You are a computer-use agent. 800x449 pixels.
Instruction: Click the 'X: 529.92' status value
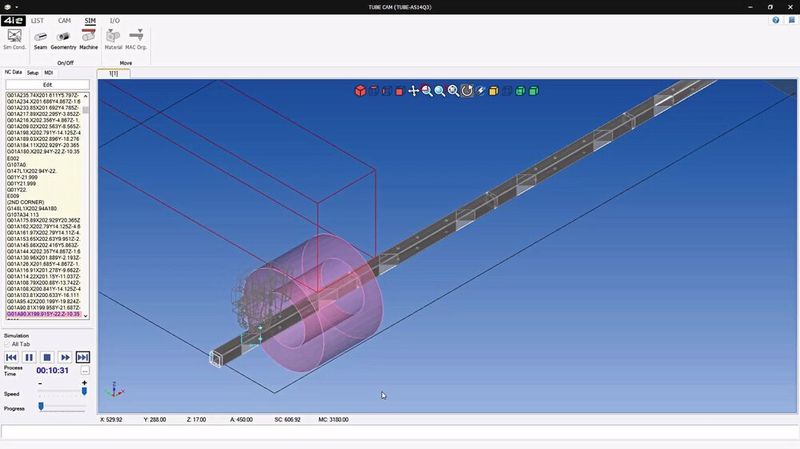pyautogui.click(x=111, y=419)
